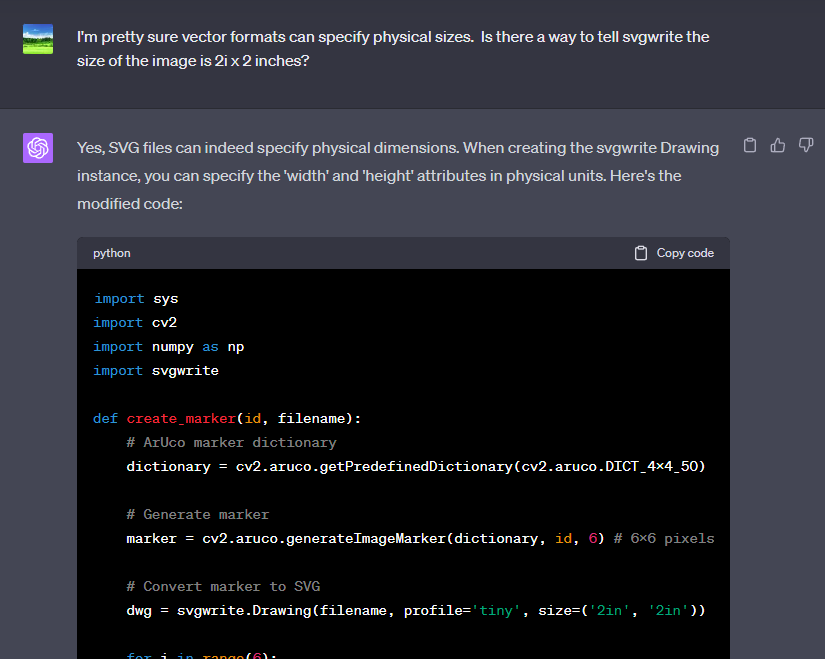Click the getPredefinedDictionary code line

click(415, 466)
